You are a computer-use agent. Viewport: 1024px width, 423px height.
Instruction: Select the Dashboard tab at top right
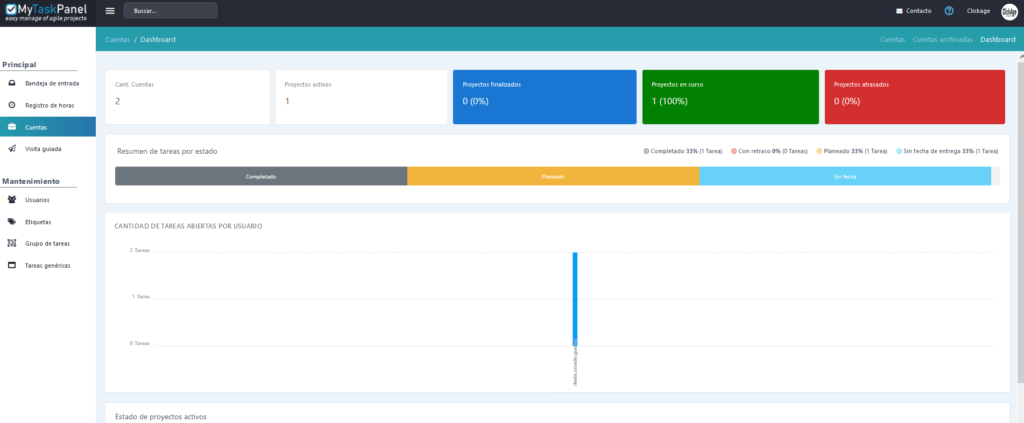pos(997,39)
